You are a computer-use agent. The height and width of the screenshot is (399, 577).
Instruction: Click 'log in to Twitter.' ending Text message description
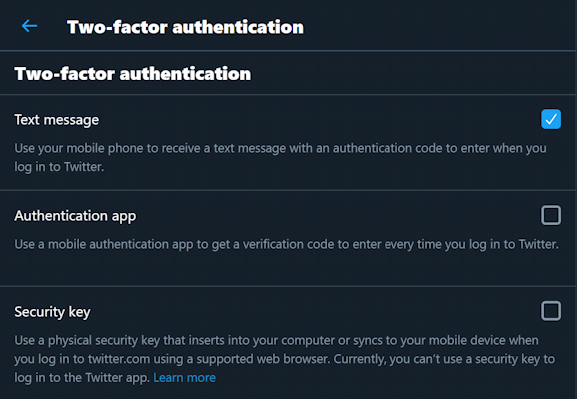tap(59, 167)
